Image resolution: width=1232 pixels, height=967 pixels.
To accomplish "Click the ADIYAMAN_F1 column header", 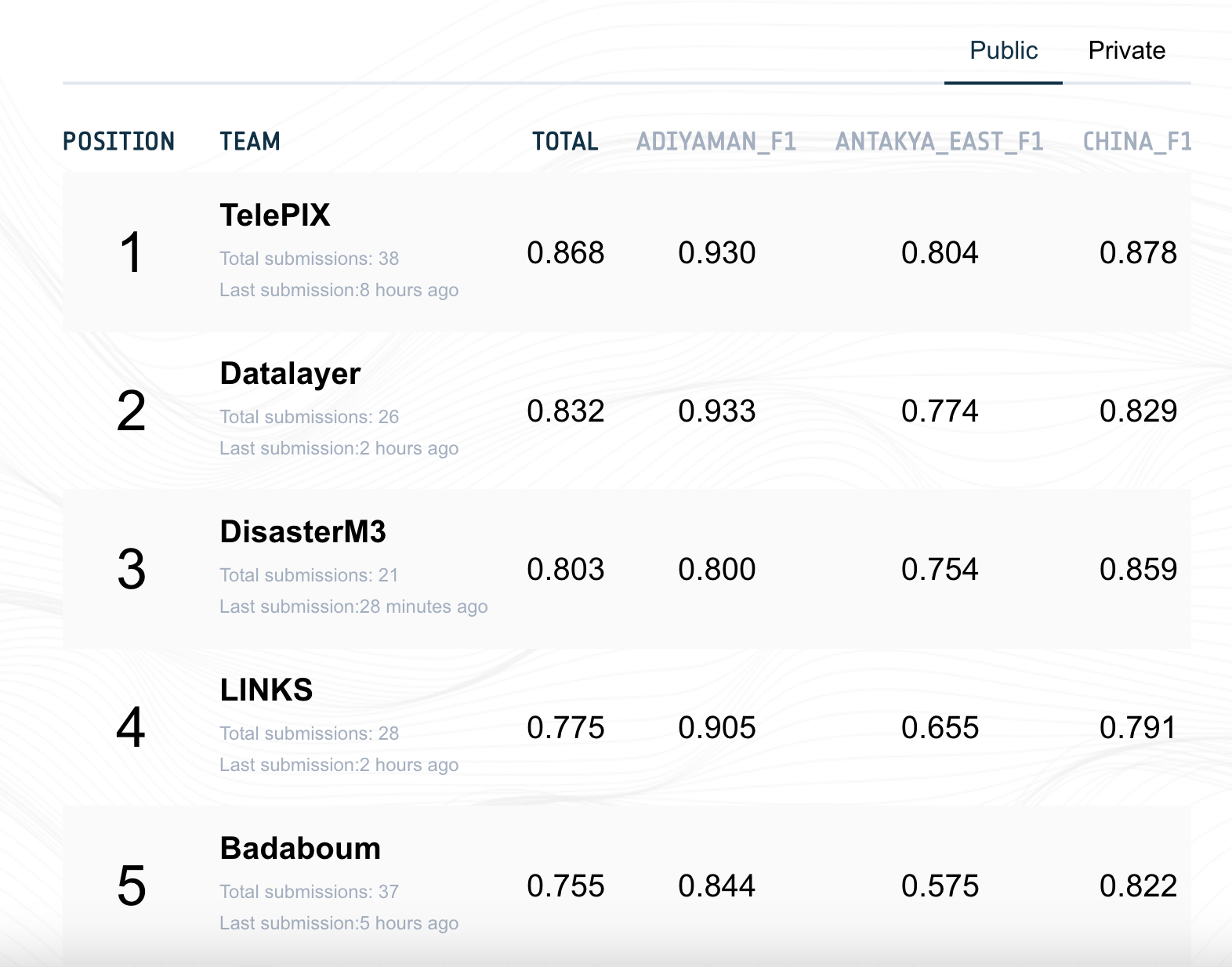I will (x=716, y=142).
